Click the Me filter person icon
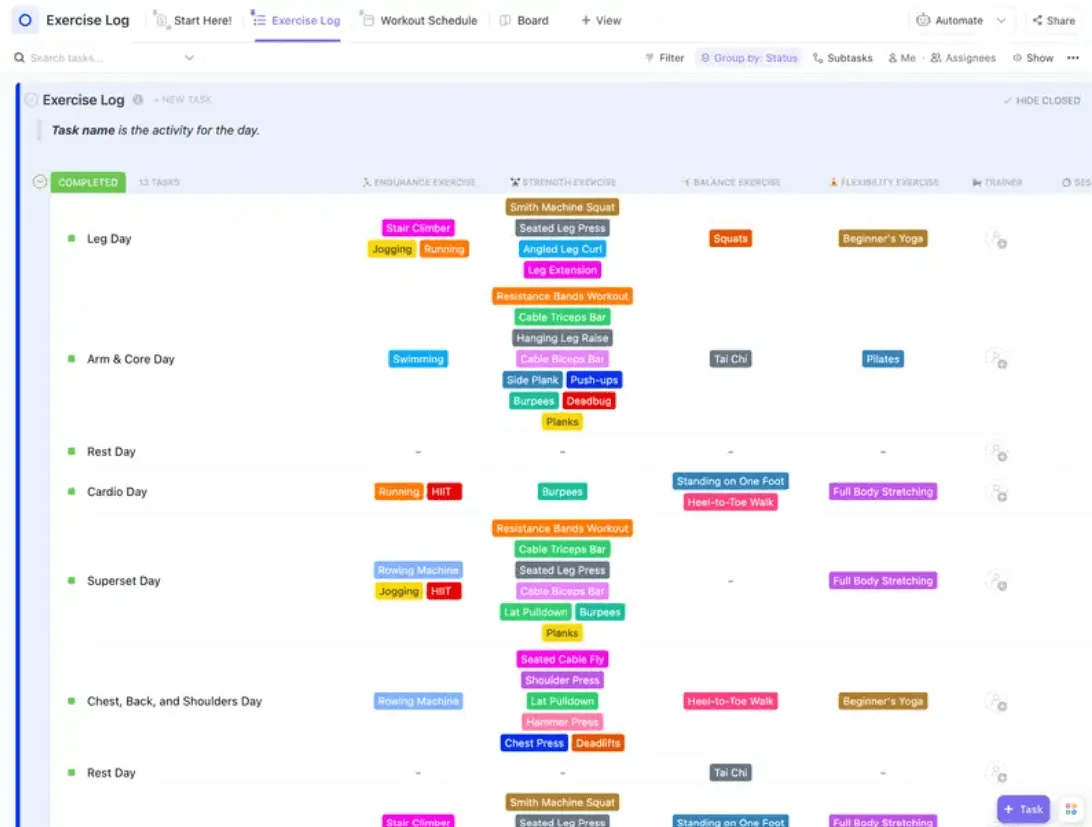Image resolution: width=1092 pixels, height=827 pixels. 893,58
